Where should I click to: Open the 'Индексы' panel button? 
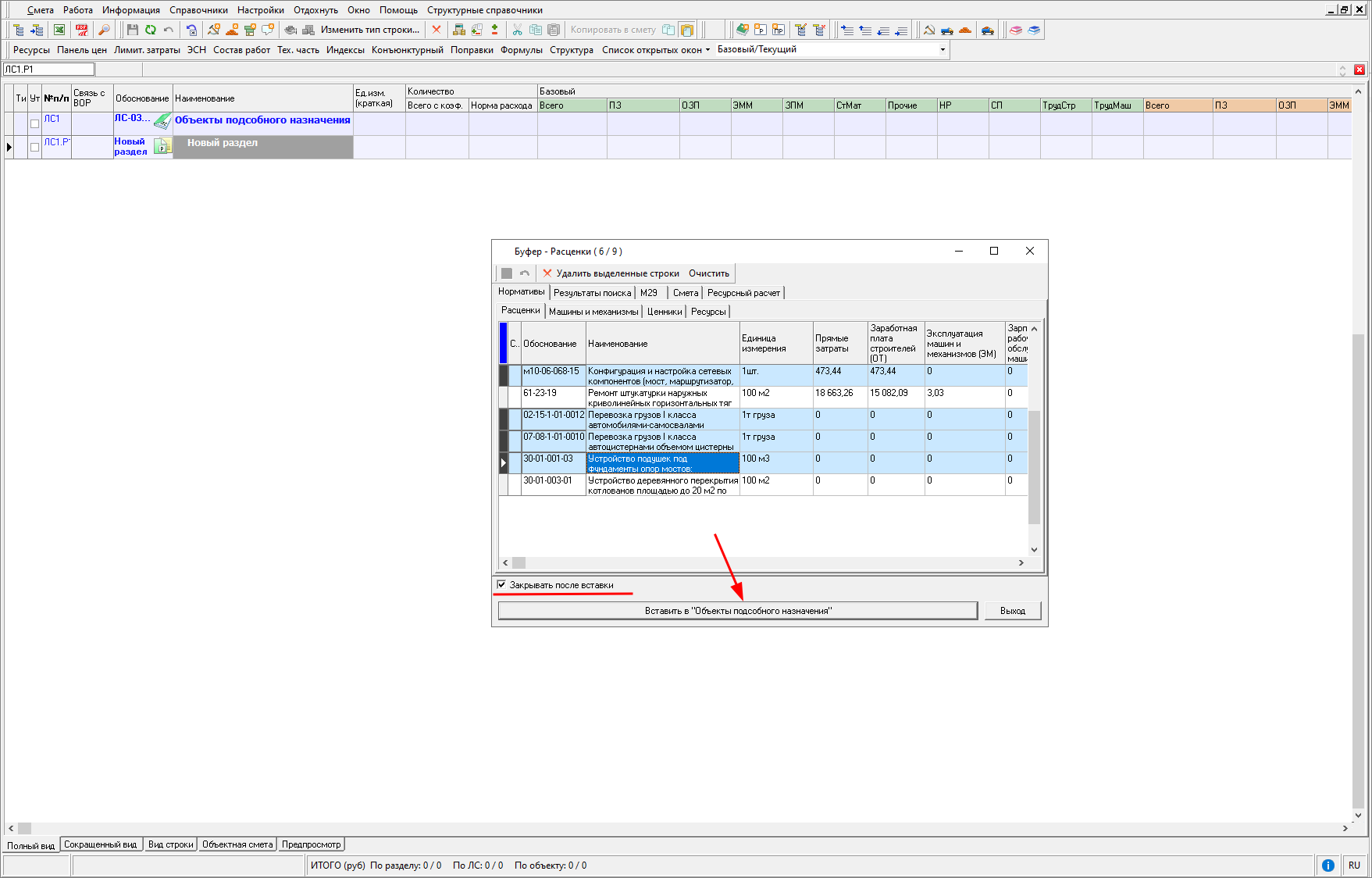pyautogui.click(x=345, y=49)
